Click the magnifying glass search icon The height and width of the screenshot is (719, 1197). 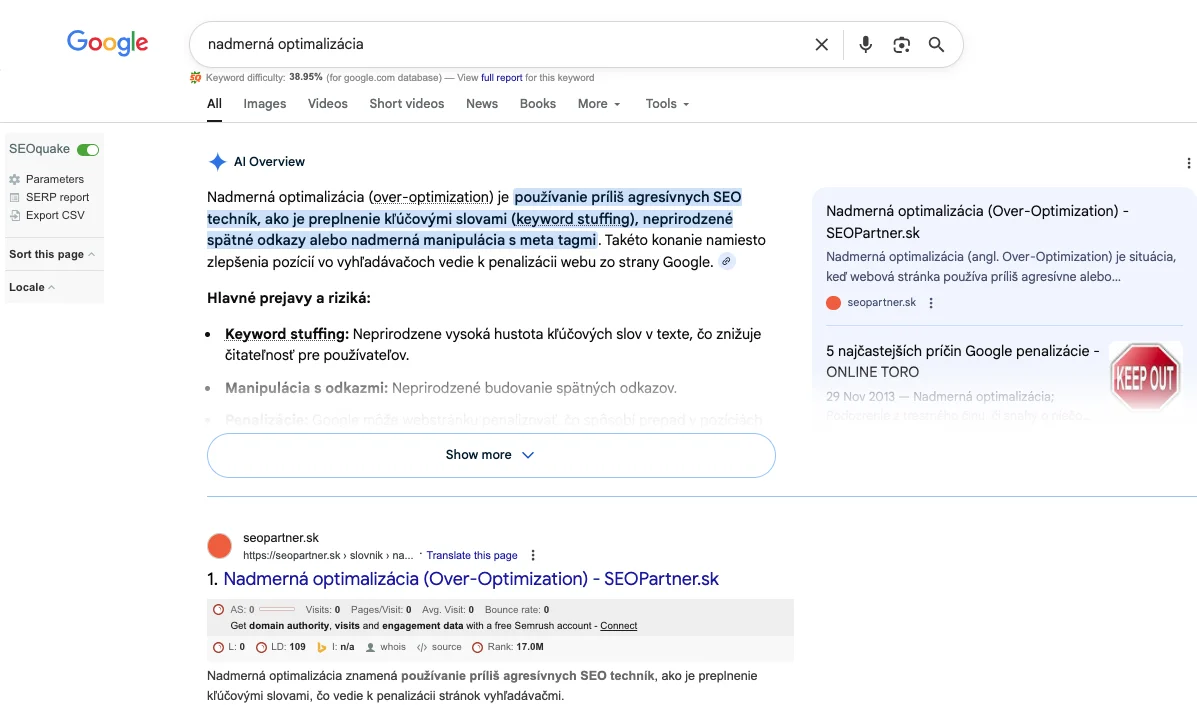(x=936, y=45)
